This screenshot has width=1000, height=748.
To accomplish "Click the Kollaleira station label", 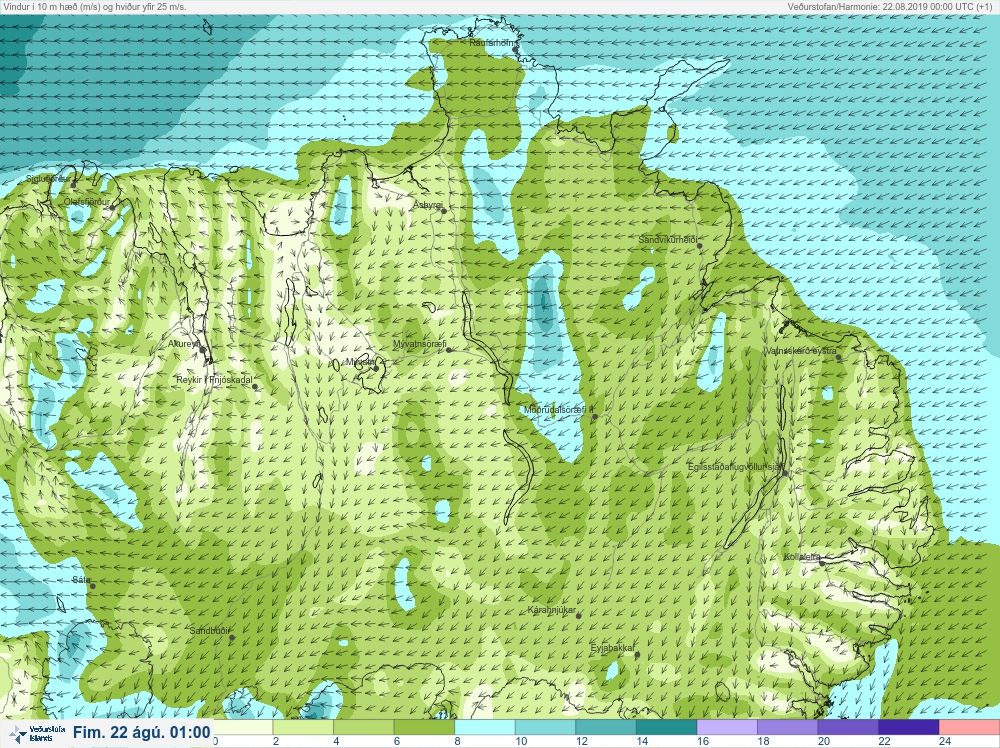I will [x=802, y=557].
